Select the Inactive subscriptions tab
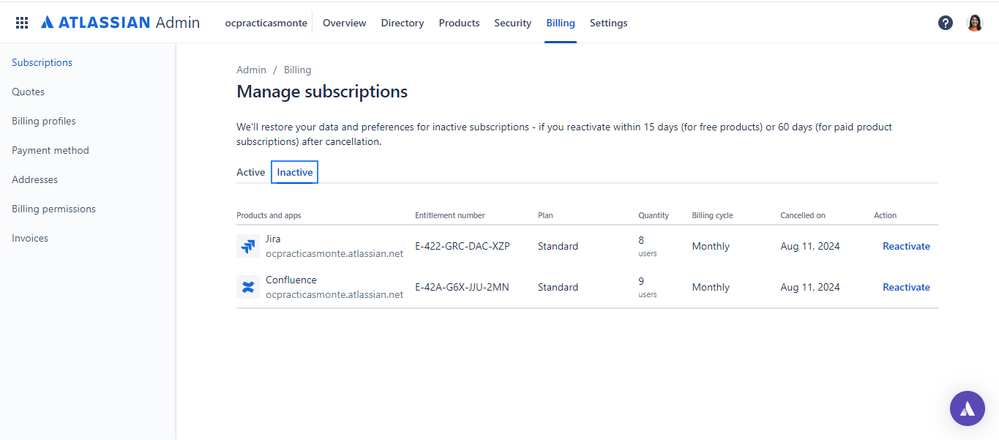 [x=294, y=173]
